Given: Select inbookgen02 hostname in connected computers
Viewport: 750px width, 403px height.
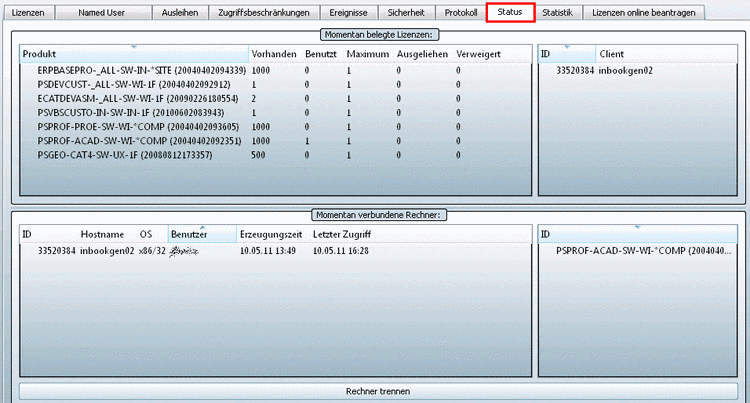Looking at the screenshot, I should 107,251.
